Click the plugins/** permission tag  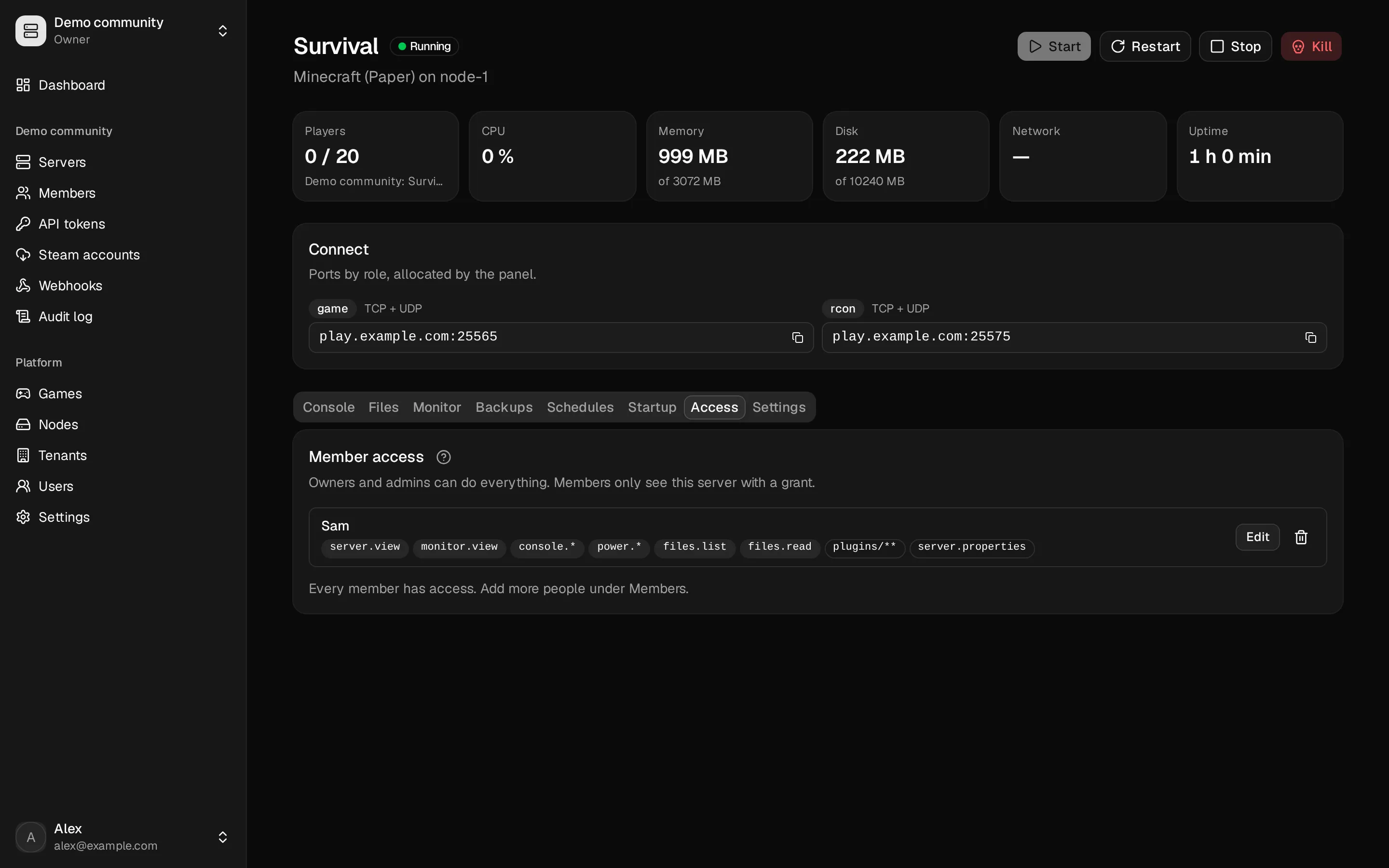[x=864, y=547]
